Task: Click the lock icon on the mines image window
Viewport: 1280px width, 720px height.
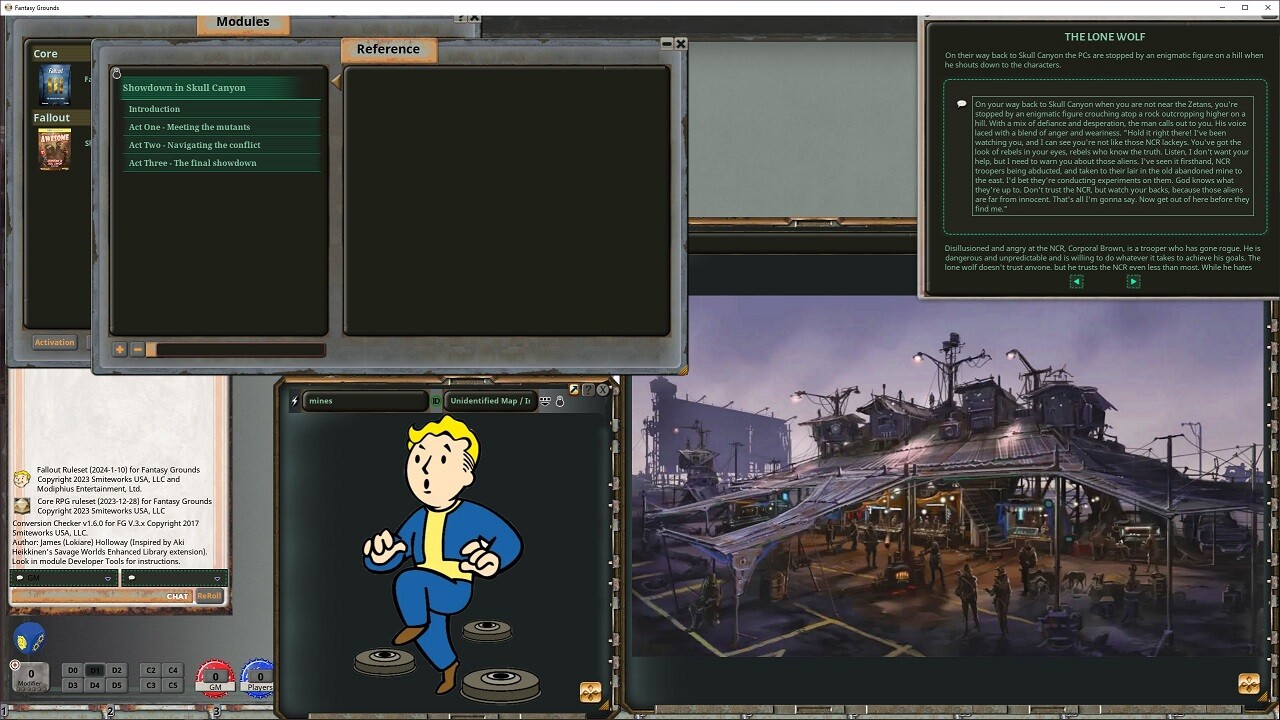Action: coord(560,401)
